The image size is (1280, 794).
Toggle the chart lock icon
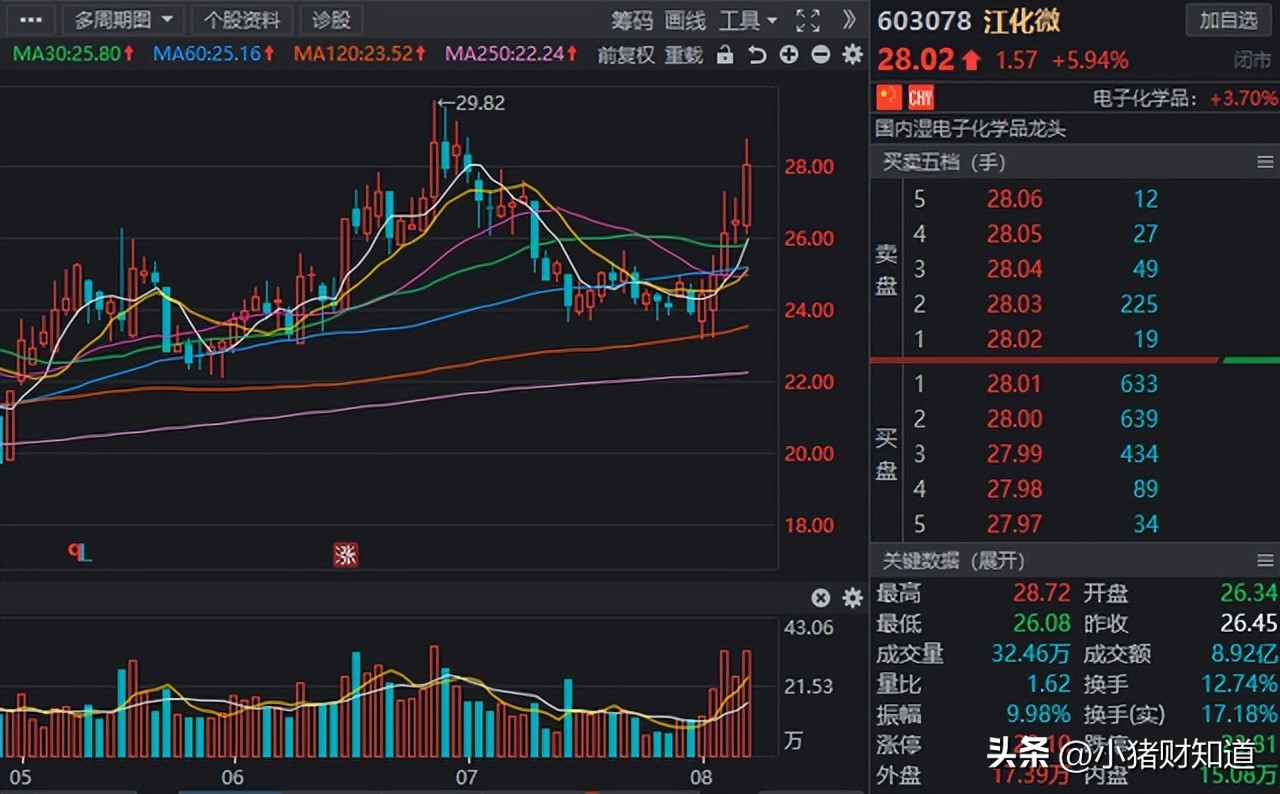coord(725,56)
